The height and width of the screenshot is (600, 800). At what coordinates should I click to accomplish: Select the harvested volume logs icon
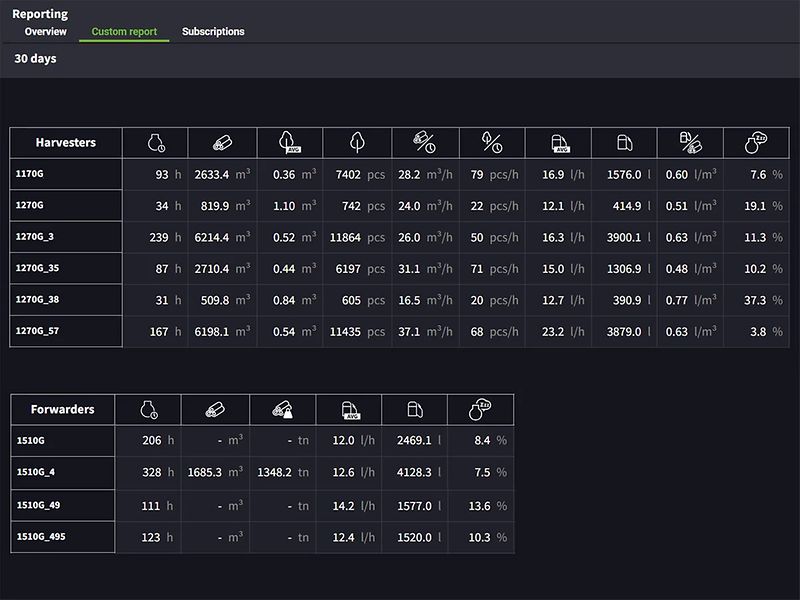tap(221, 142)
